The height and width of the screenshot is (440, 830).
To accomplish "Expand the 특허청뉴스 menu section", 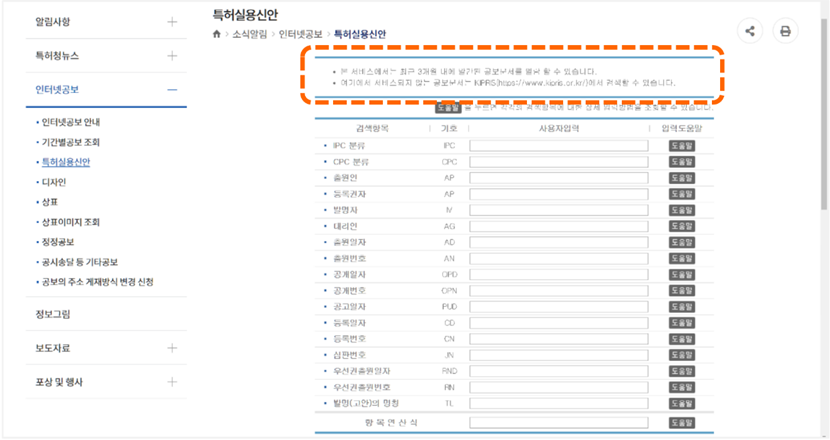I will [172, 56].
